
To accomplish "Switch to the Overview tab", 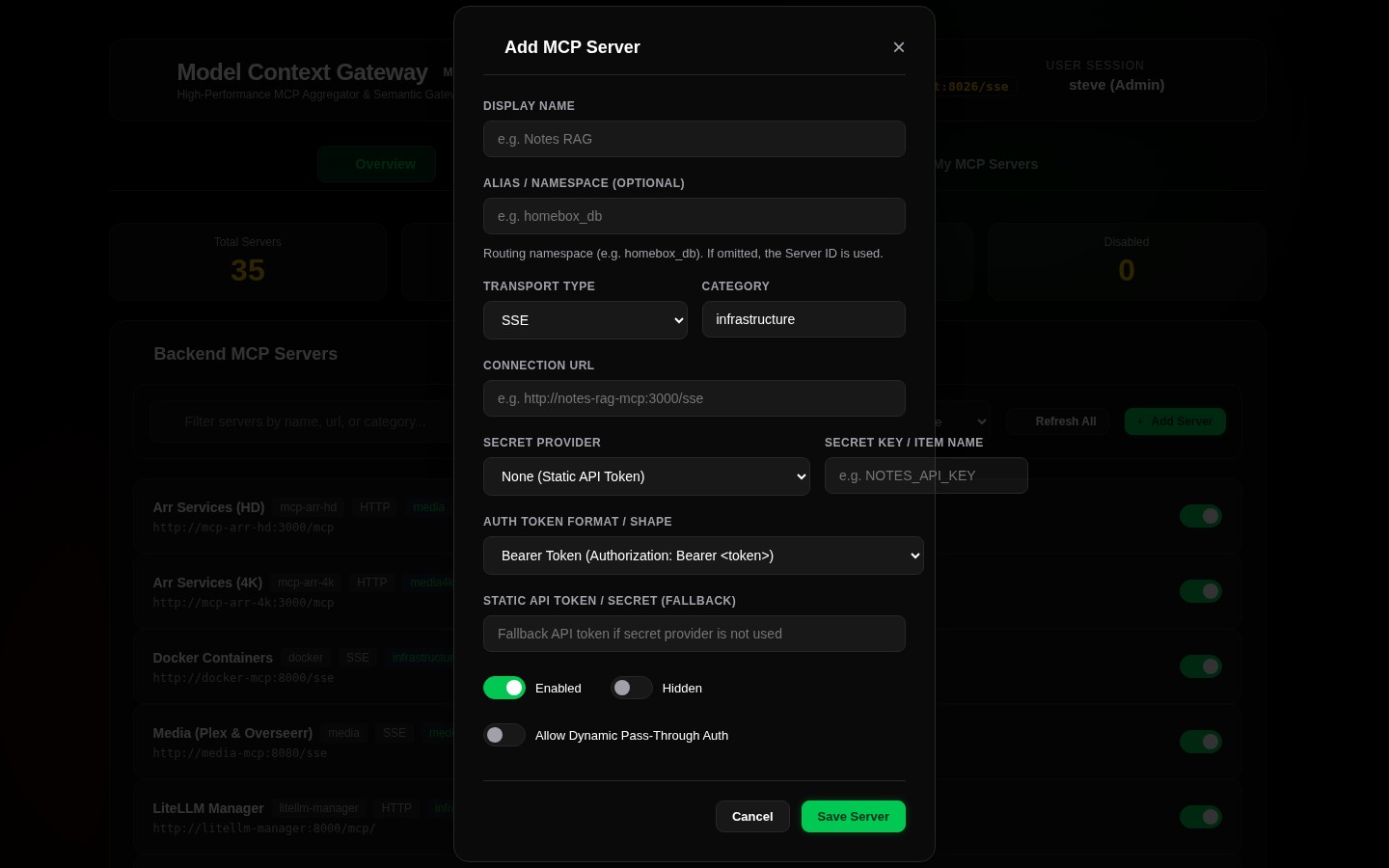I will (377, 164).
